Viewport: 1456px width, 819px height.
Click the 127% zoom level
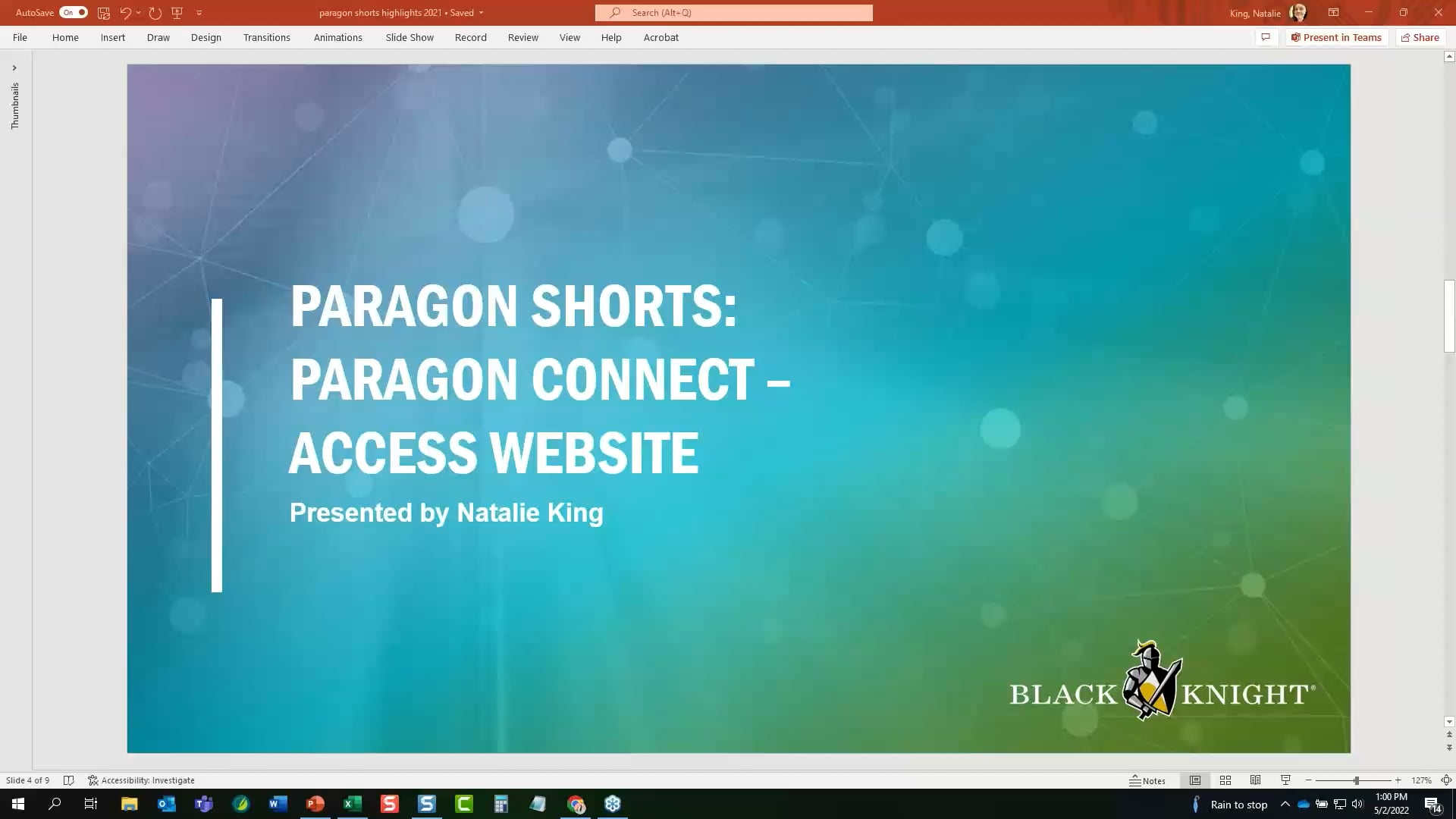click(1421, 780)
